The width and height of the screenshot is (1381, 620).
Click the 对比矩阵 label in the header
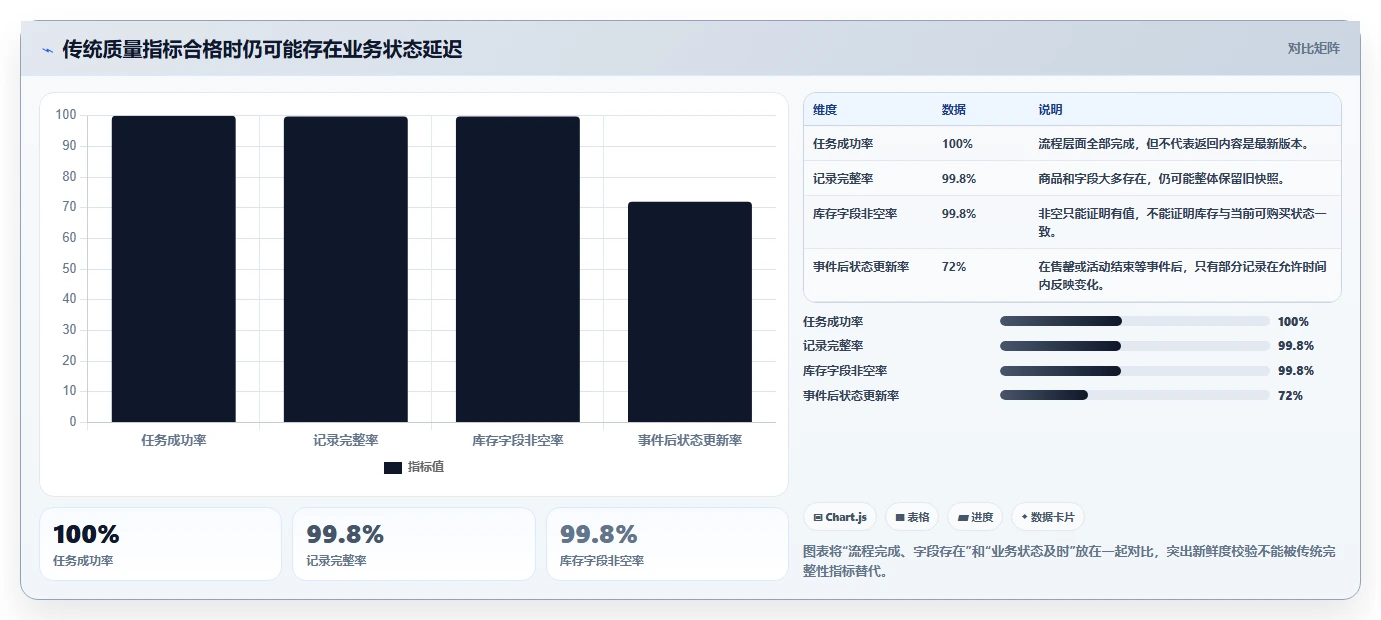(x=1313, y=48)
